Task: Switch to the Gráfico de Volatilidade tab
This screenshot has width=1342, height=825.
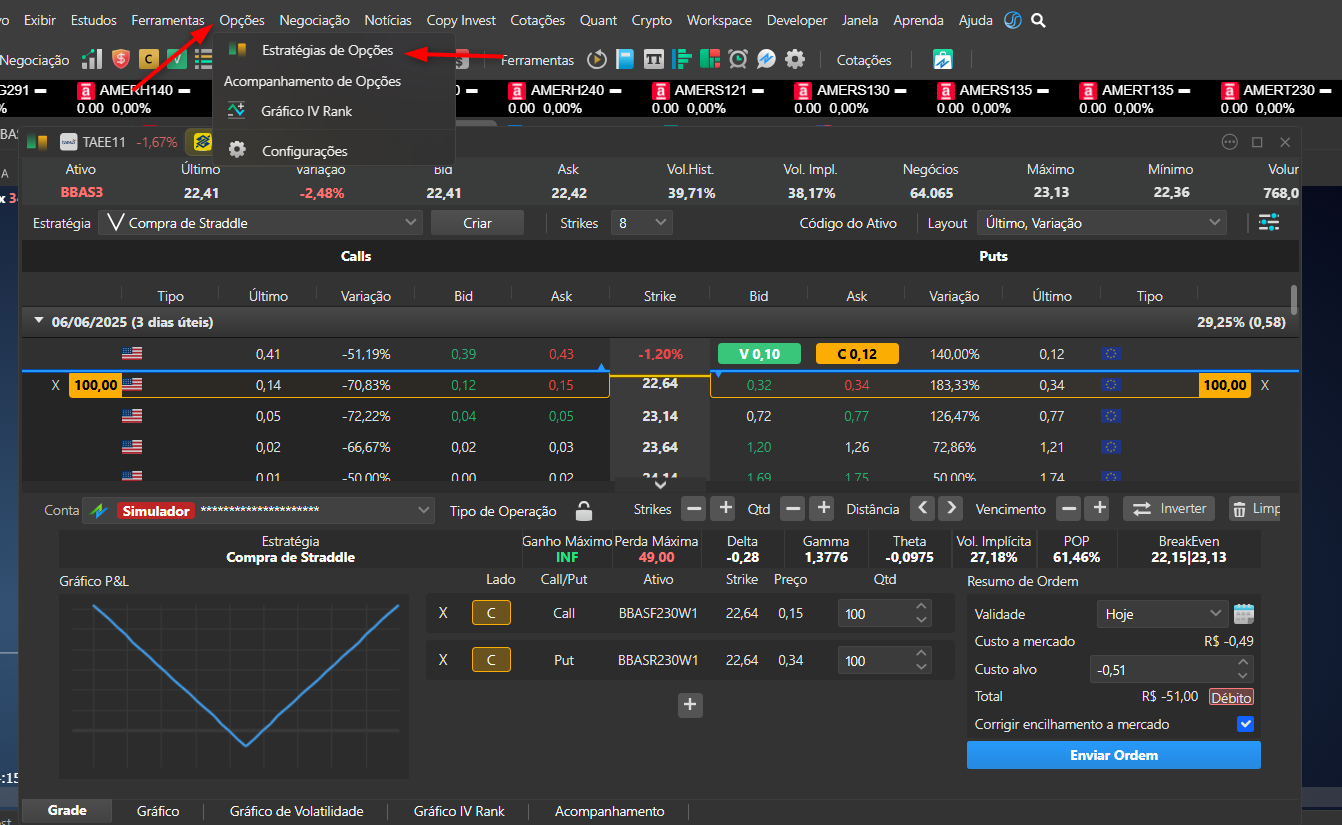Action: click(x=297, y=811)
